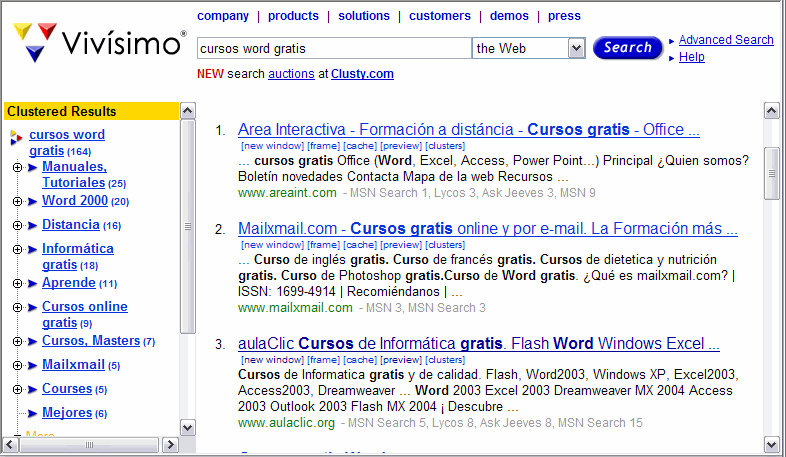Expand the 'Cursos, Masters' cluster
This screenshot has height=457, width=786.
(x=18, y=342)
